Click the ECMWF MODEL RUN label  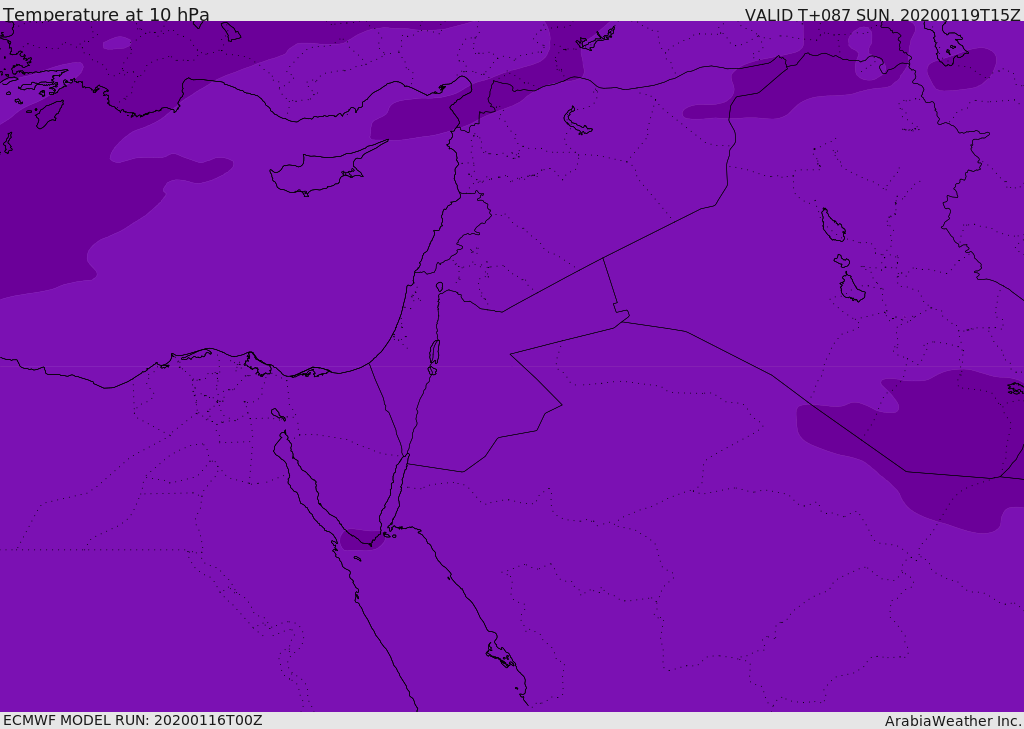(132, 720)
